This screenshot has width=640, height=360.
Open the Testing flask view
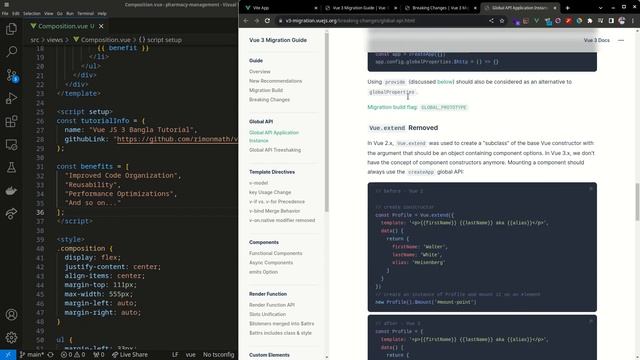11,167
